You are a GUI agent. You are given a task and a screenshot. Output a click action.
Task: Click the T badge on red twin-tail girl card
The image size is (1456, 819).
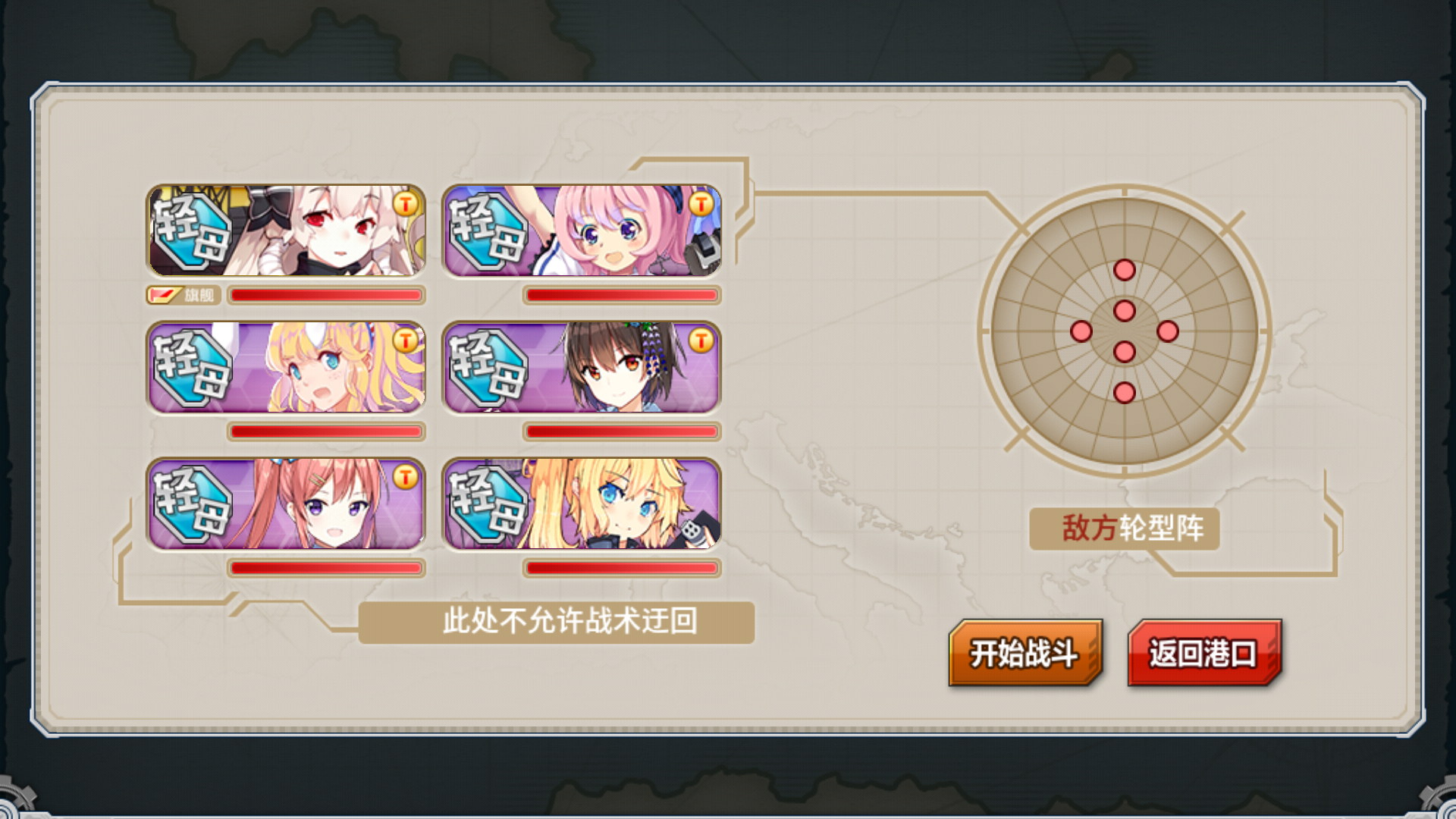click(406, 477)
